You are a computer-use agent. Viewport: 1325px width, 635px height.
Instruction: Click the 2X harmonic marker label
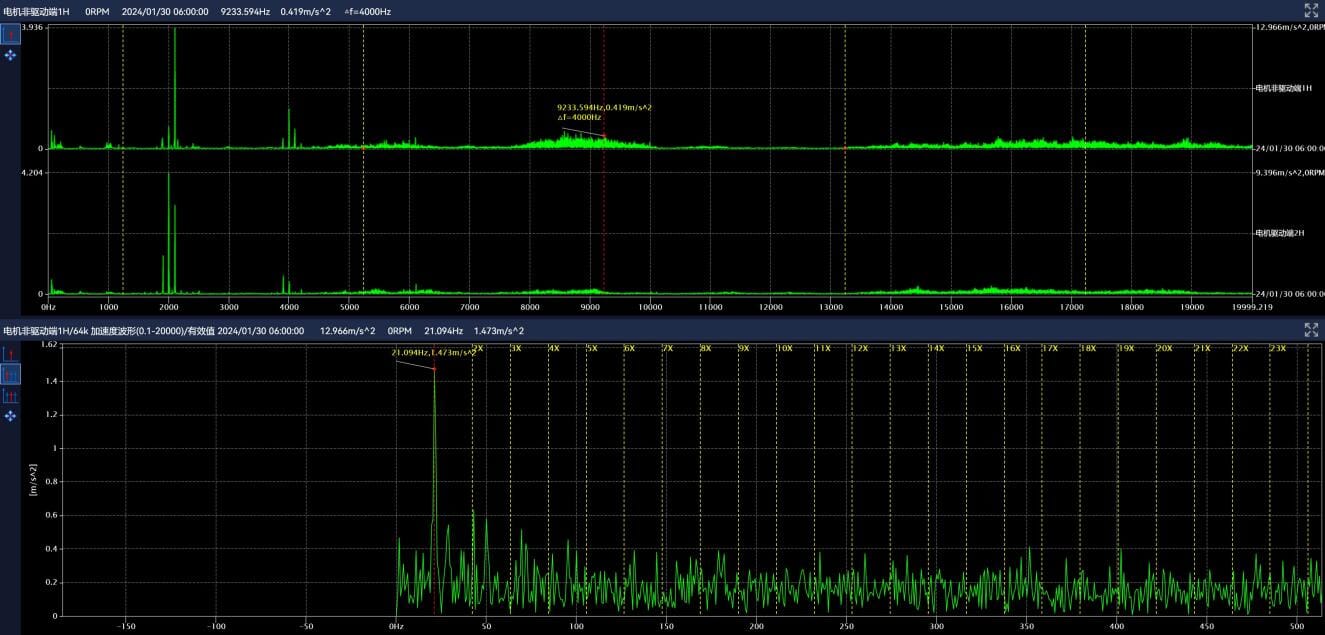point(477,348)
